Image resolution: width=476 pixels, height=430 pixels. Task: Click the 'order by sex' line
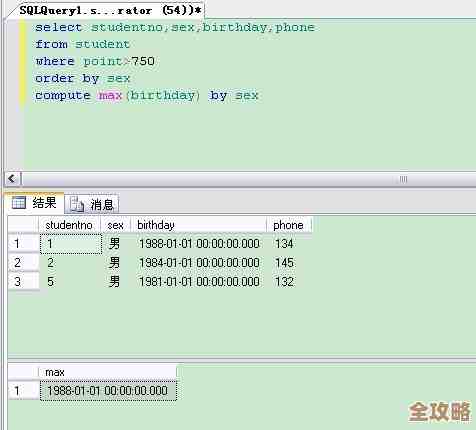[83, 79]
